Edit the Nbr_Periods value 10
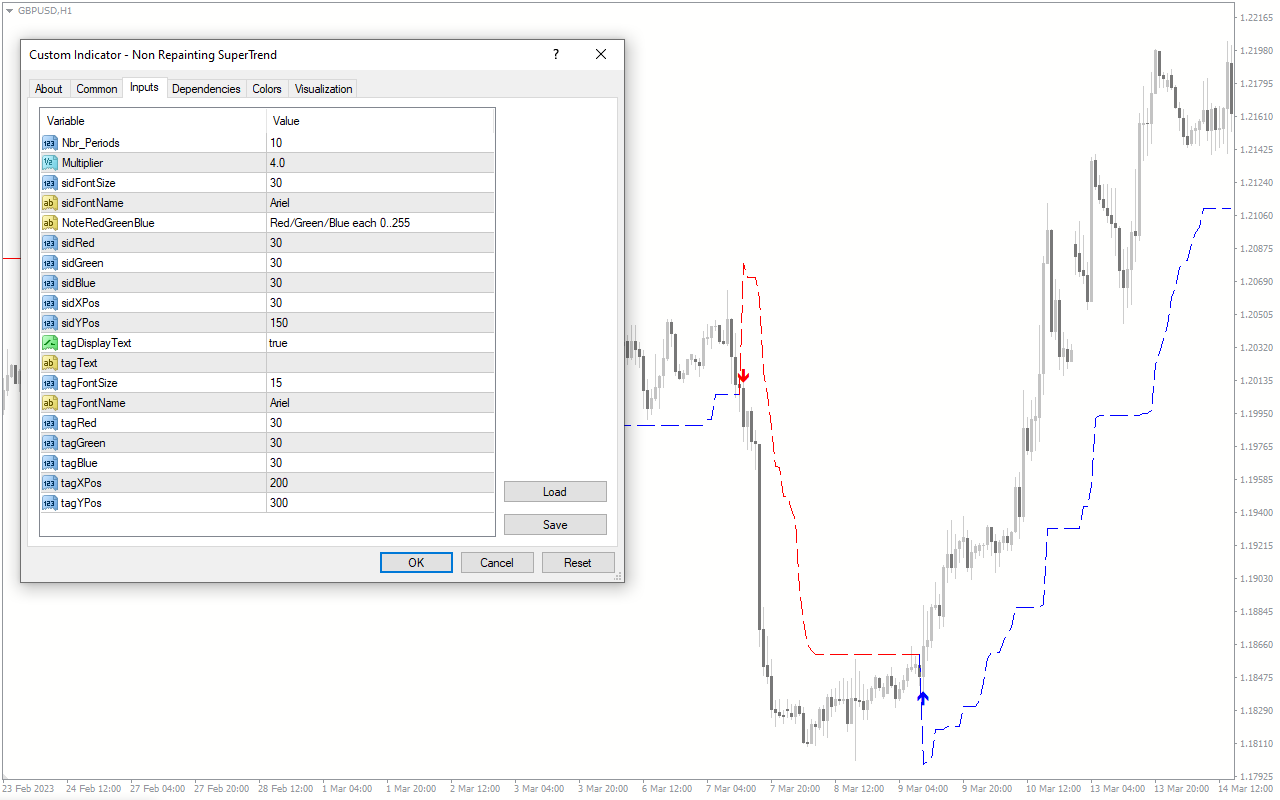This screenshot has height=800, width=1280. coord(380,143)
